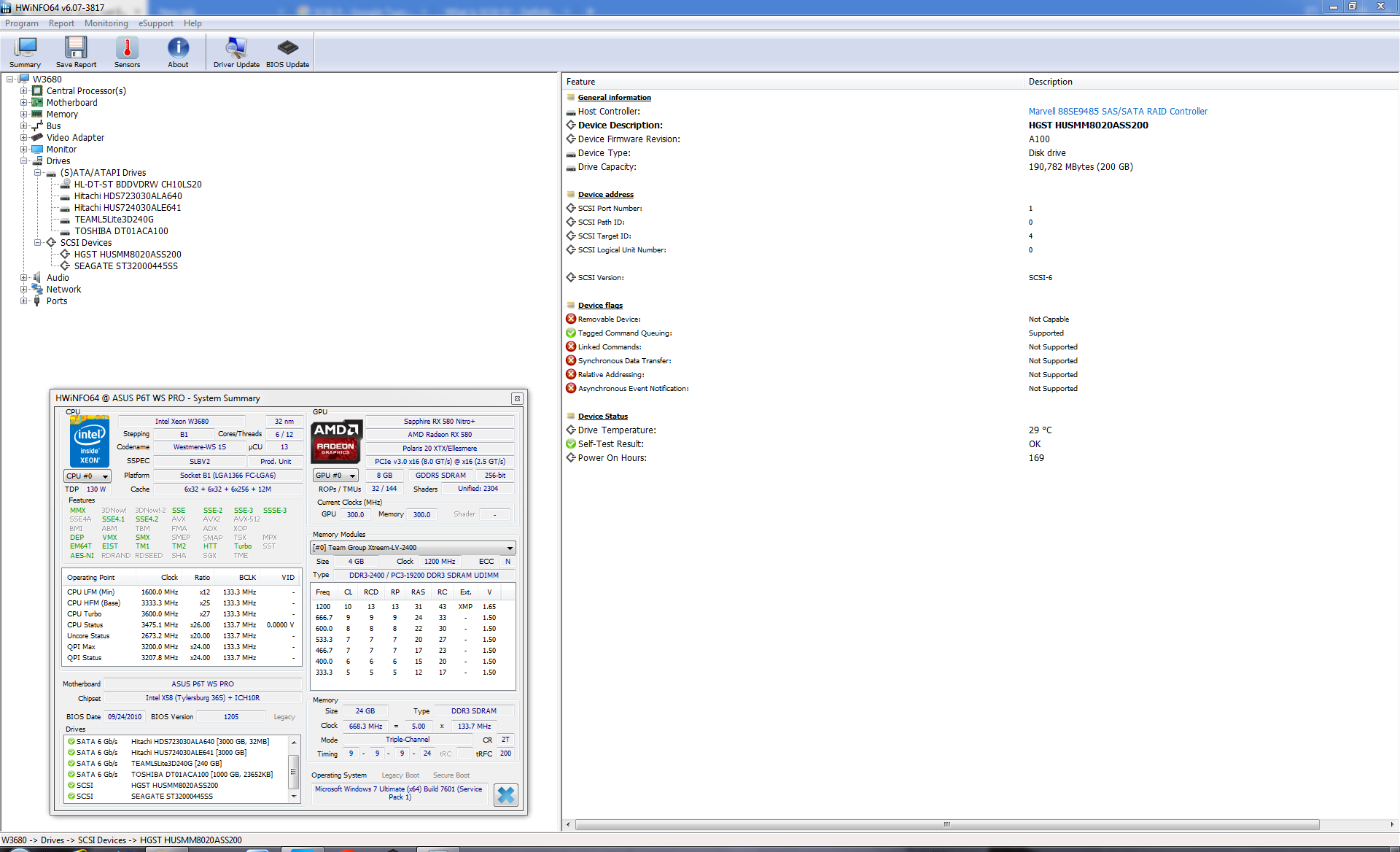Open the GPU #0 dropdown

pos(335,476)
